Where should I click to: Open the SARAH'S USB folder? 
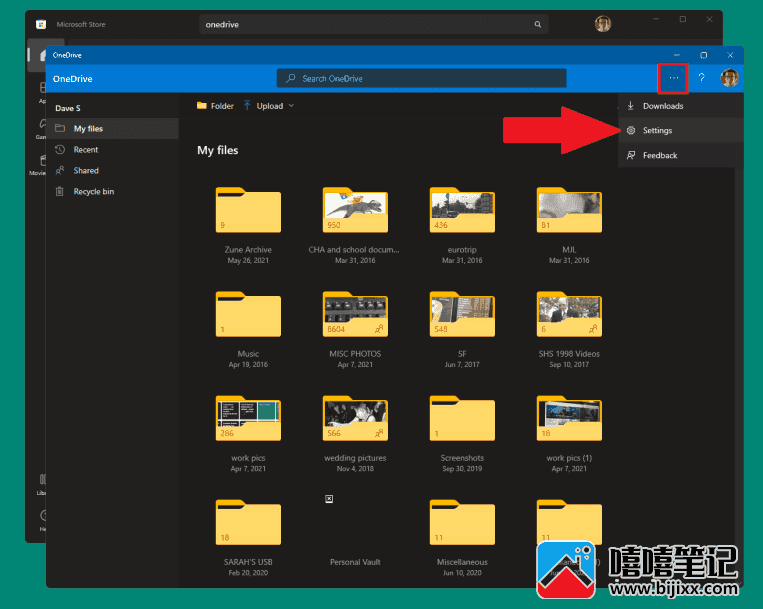click(248, 522)
